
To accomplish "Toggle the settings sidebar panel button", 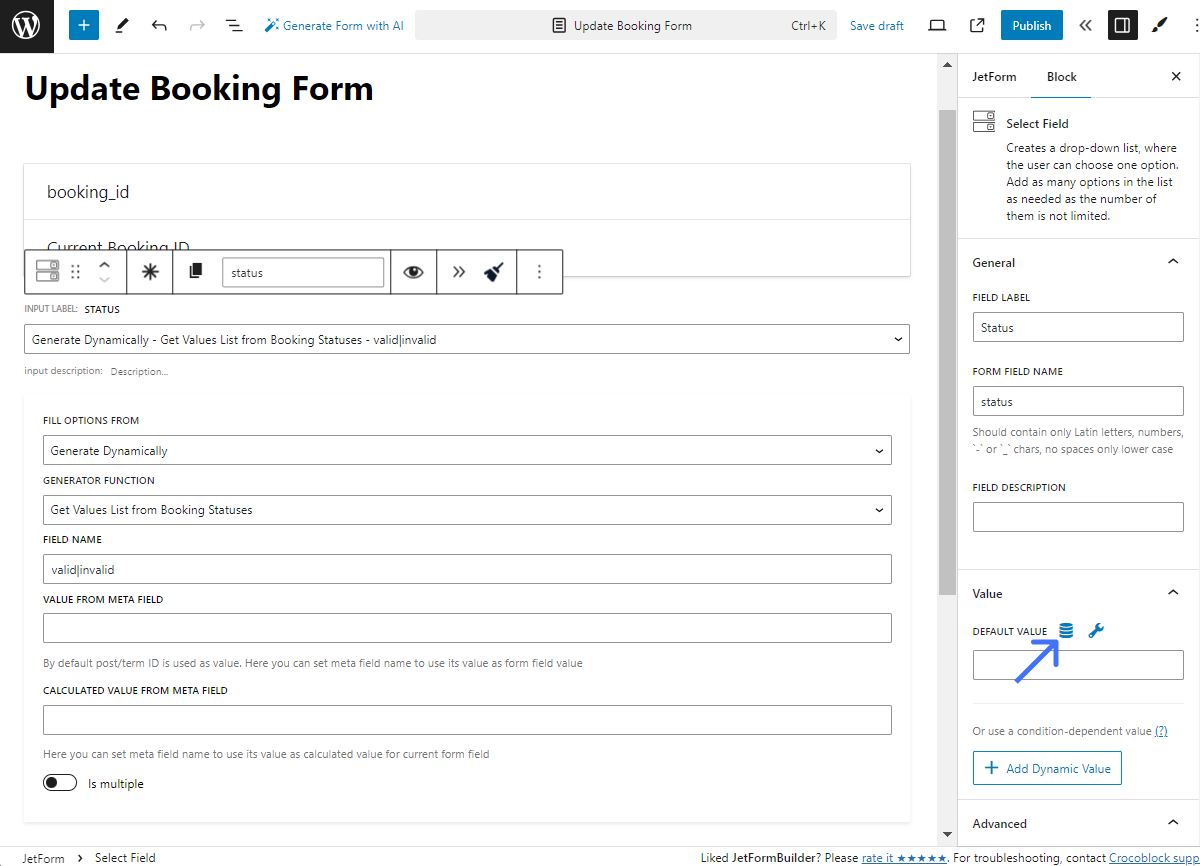I will click(1122, 26).
